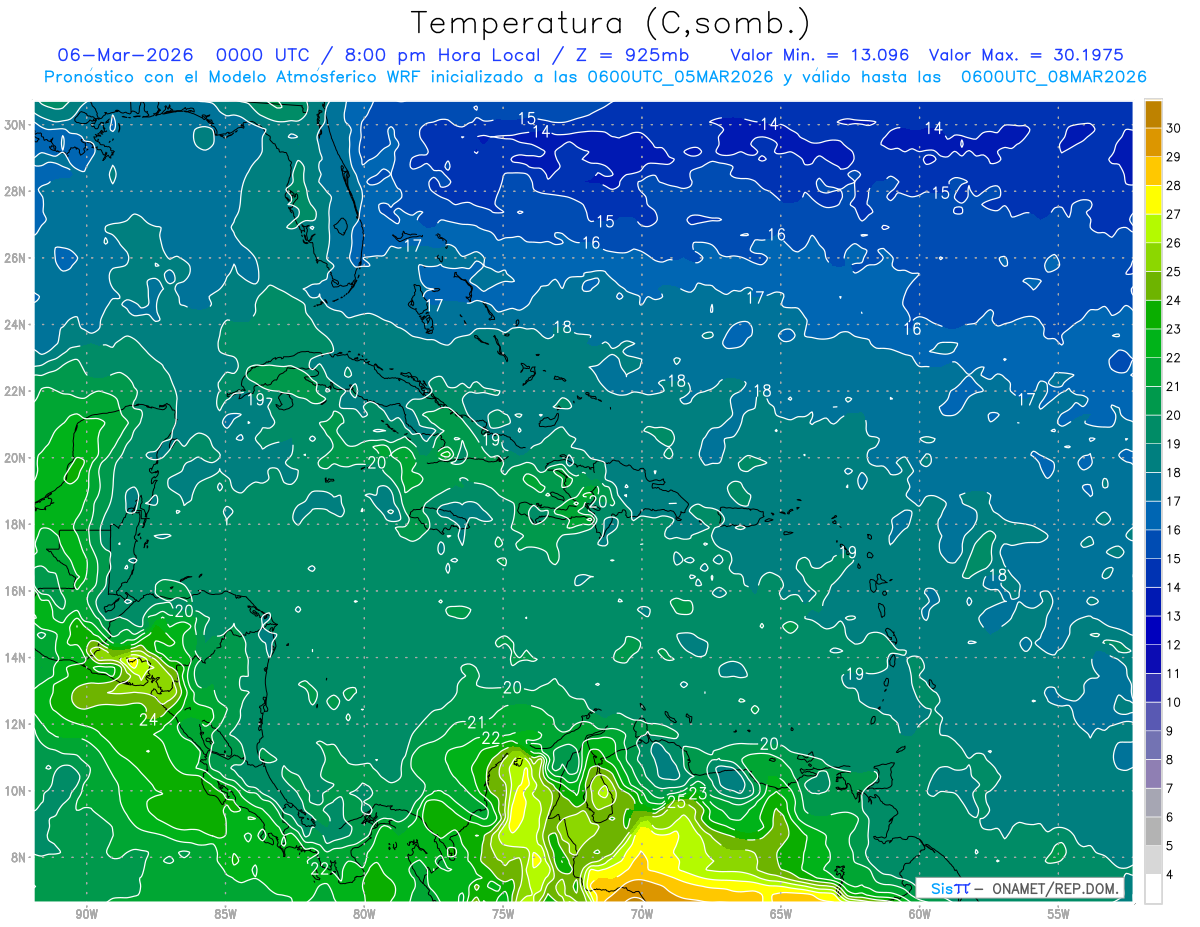This screenshot has width=1200, height=927.
Task: Click the '70W' longitude axis label
Action: [x=642, y=915]
